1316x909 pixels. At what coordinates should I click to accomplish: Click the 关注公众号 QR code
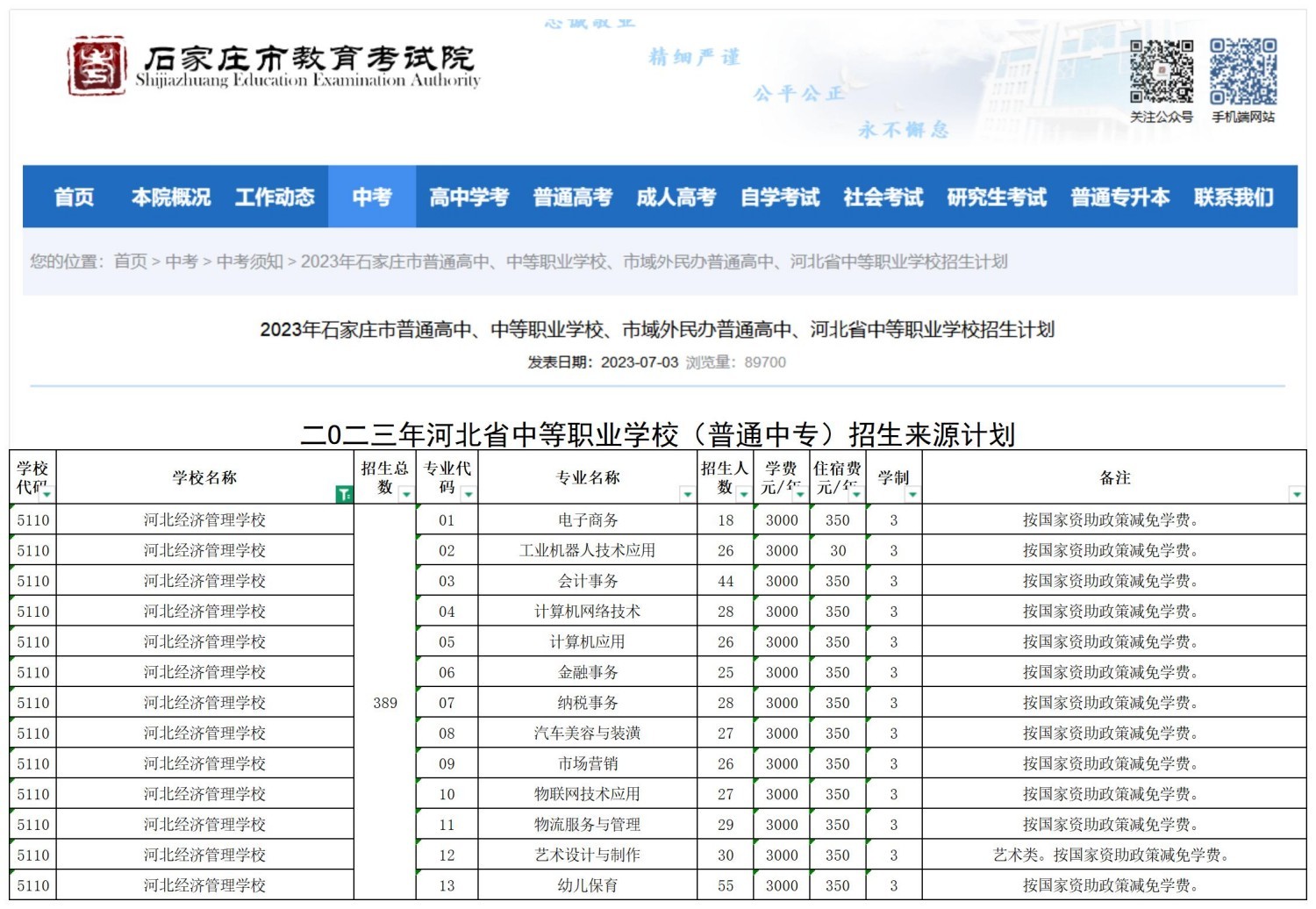point(1162,72)
